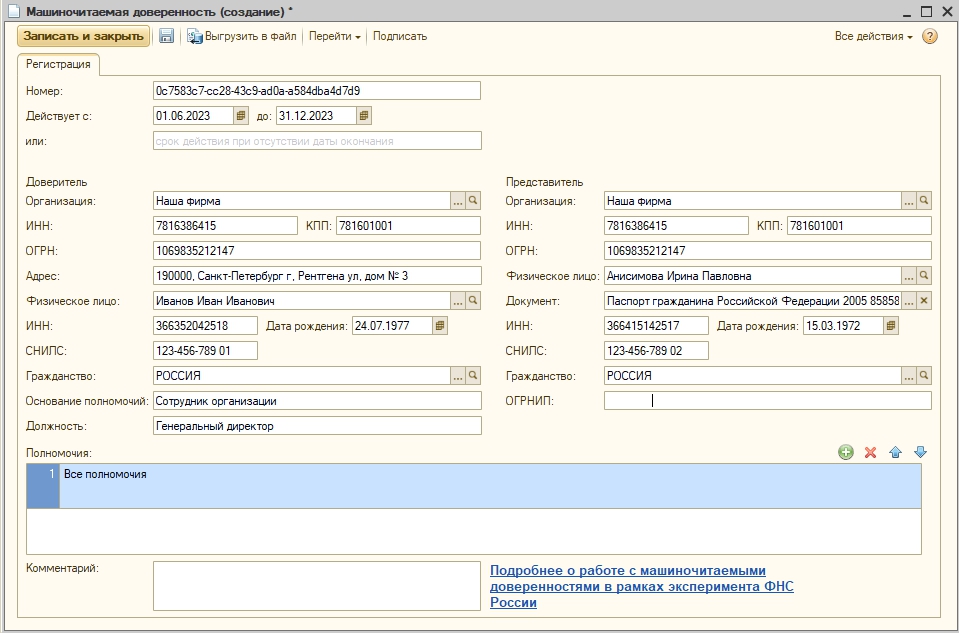Viewport: 959px width, 633px height.
Task: Expand the Все действия dropdown
Action: pyautogui.click(x=873, y=36)
